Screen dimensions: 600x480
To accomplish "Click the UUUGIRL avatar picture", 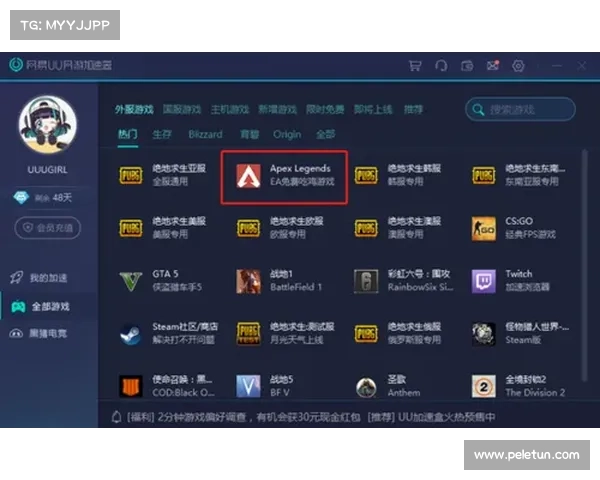I will (x=47, y=125).
